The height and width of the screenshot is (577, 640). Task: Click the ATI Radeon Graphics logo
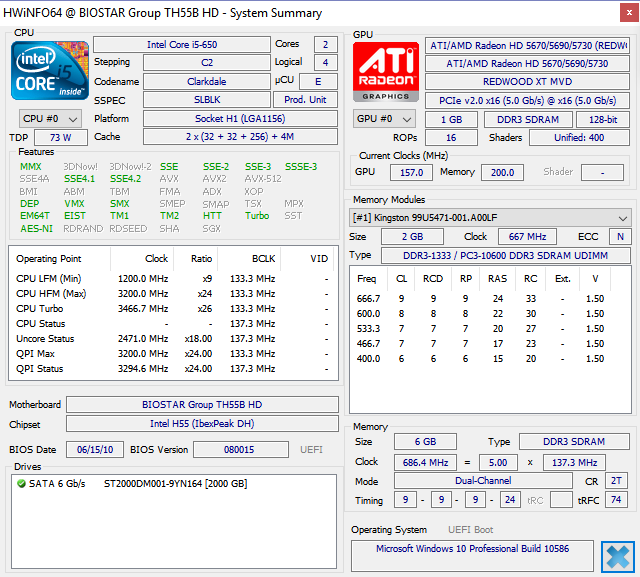coord(386,72)
